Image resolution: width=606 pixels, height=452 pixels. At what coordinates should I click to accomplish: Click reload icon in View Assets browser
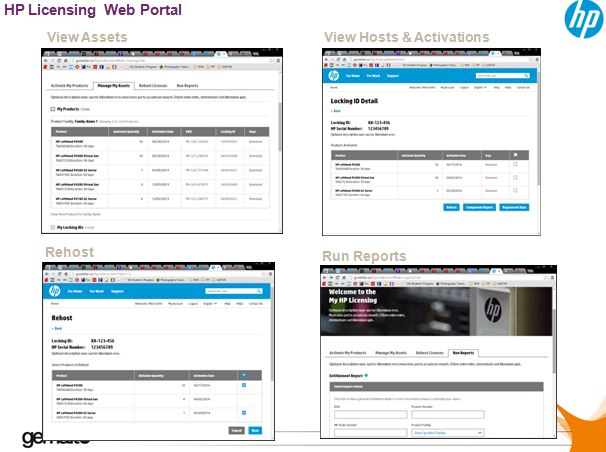point(59,61)
